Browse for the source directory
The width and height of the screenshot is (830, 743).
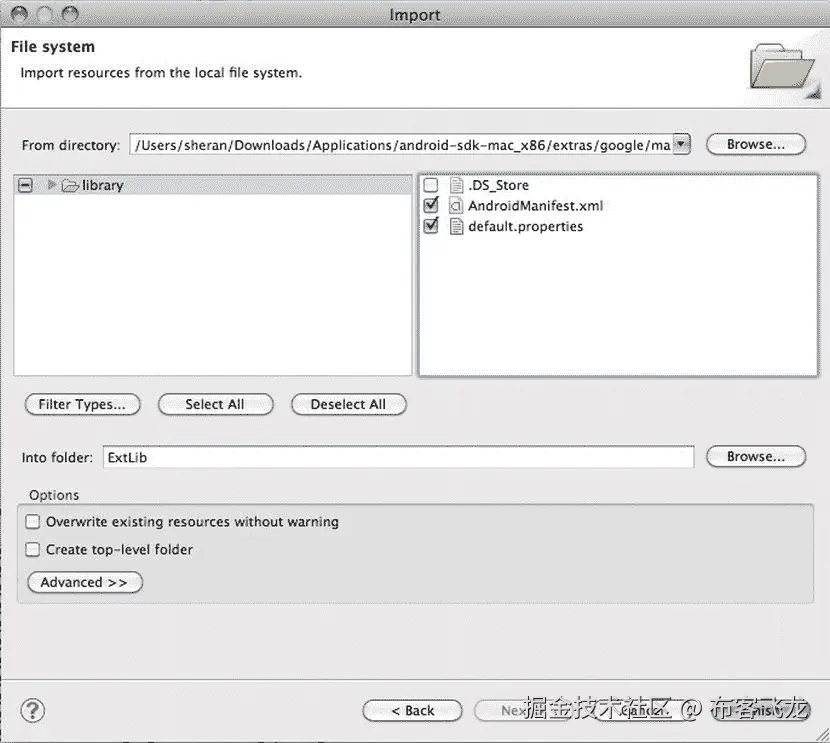[x=755, y=144]
